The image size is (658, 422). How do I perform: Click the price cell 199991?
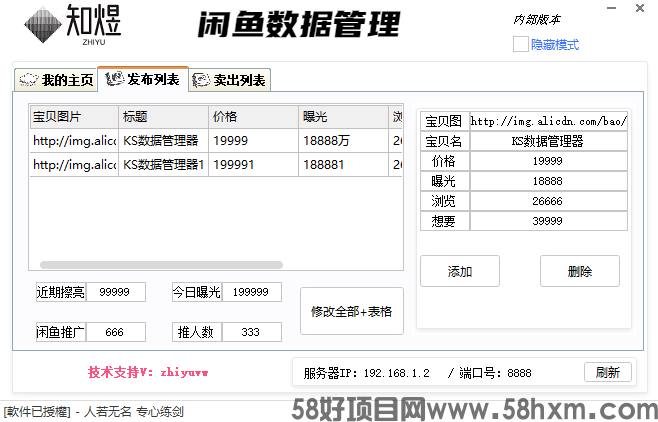(x=253, y=164)
